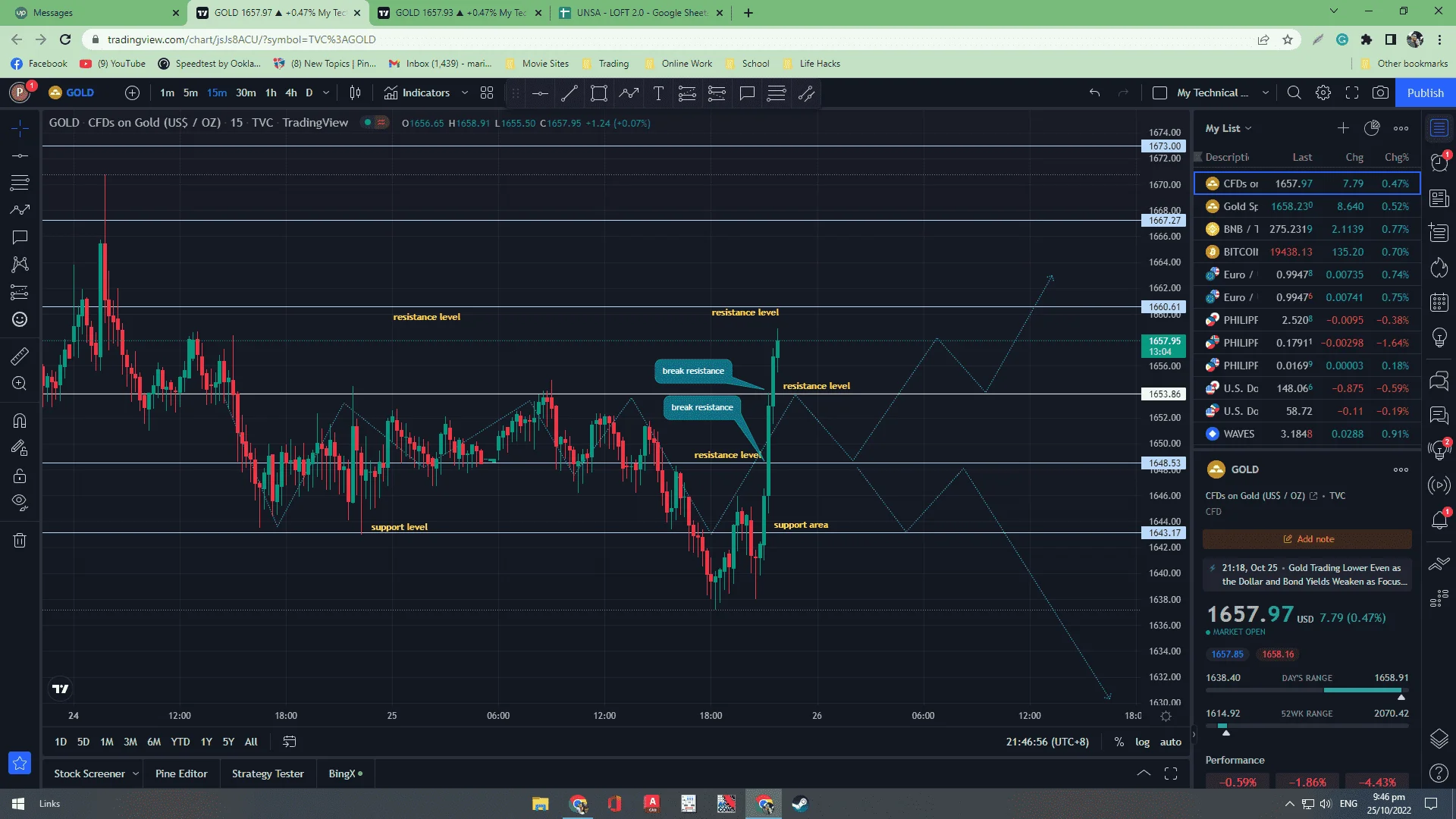Toggle the Watchlist panel in right sidebar
1456x819 pixels.
[x=1439, y=128]
